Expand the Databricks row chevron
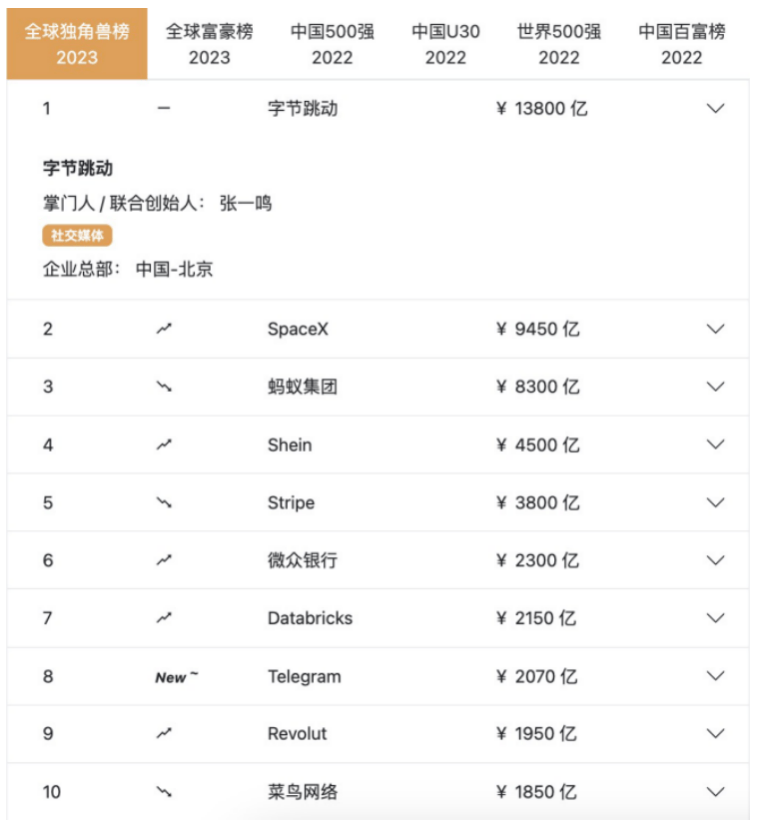This screenshot has height=828, width=758. click(715, 619)
